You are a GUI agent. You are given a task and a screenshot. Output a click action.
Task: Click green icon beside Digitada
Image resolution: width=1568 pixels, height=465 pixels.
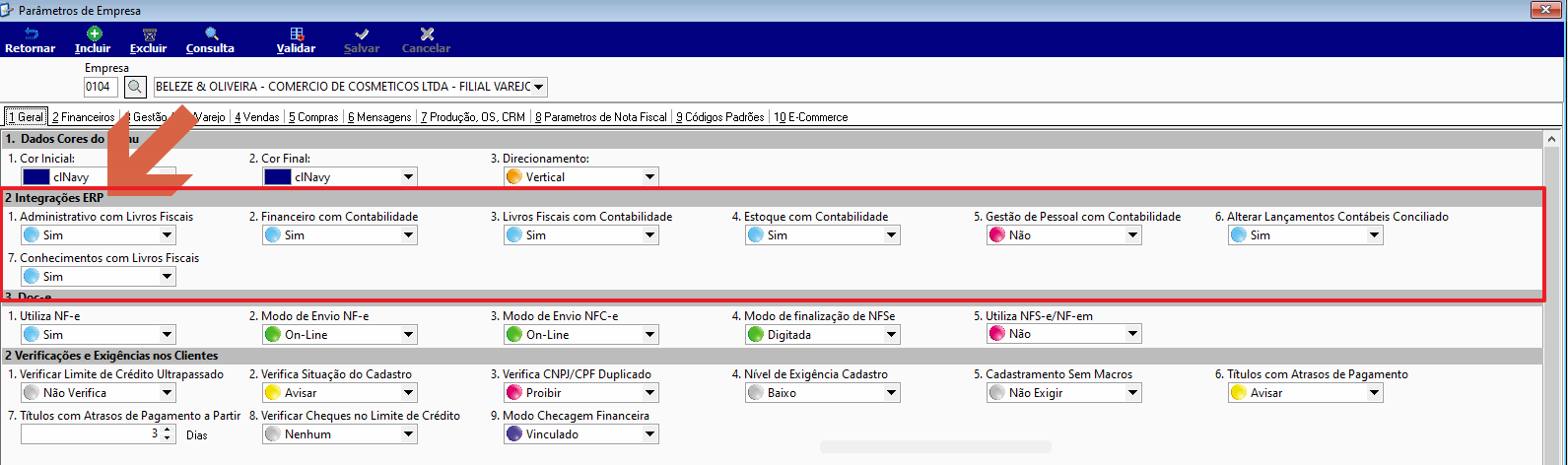coord(755,335)
